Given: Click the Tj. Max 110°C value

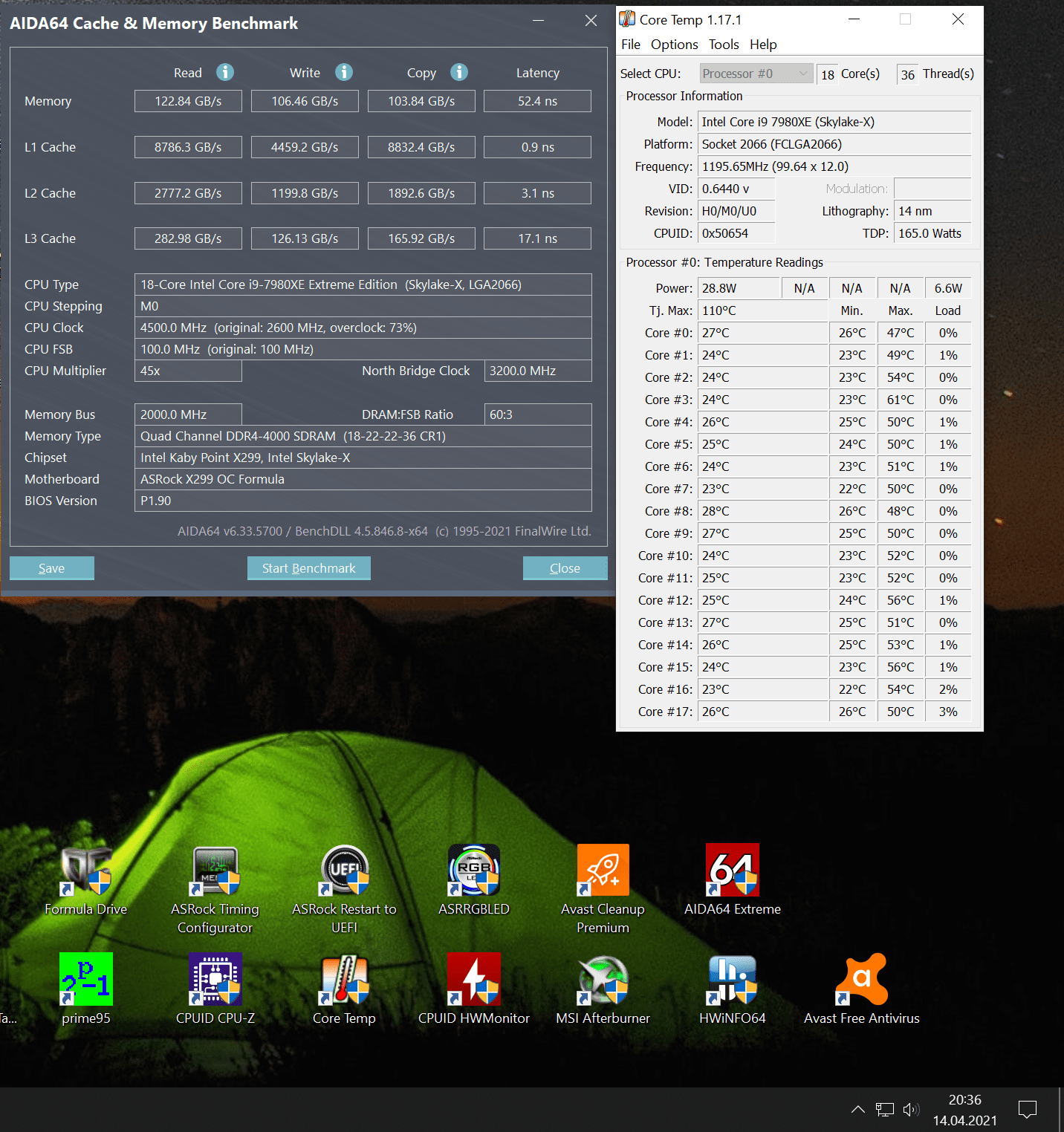Looking at the screenshot, I should (x=763, y=310).
